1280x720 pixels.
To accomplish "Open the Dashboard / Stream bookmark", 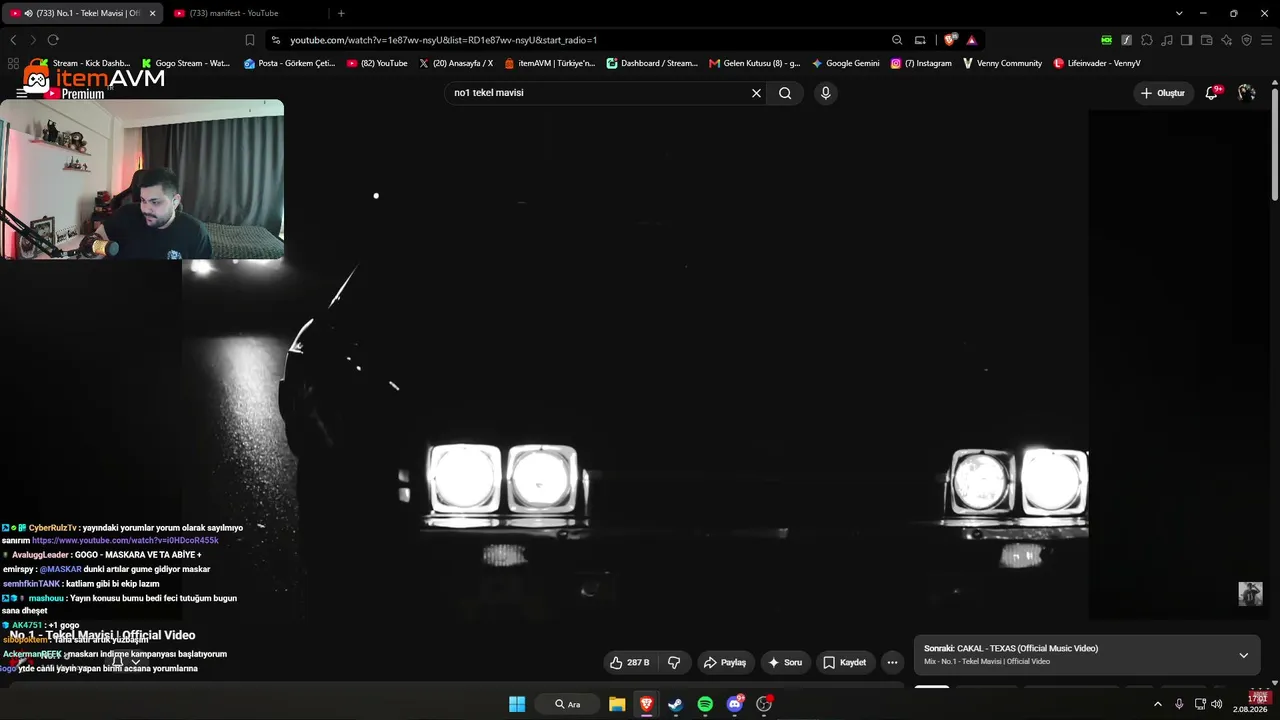I will (x=652, y=63).
